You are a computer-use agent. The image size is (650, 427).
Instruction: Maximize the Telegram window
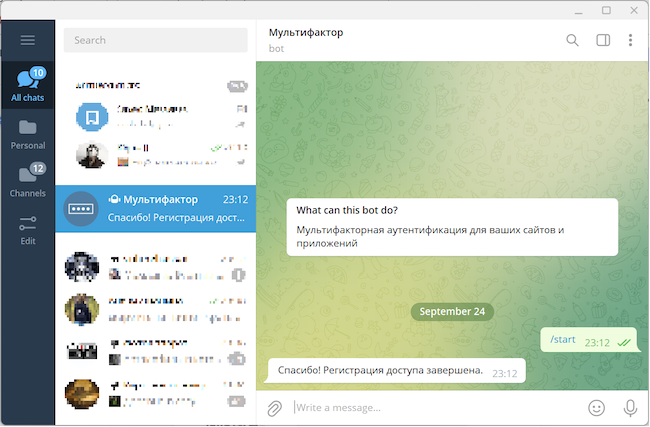click(x=606, y=10)
